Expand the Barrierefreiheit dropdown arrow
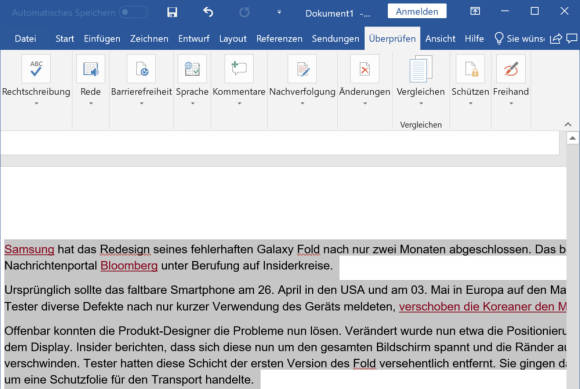580x389 pixels. click(x=142, y=103)
